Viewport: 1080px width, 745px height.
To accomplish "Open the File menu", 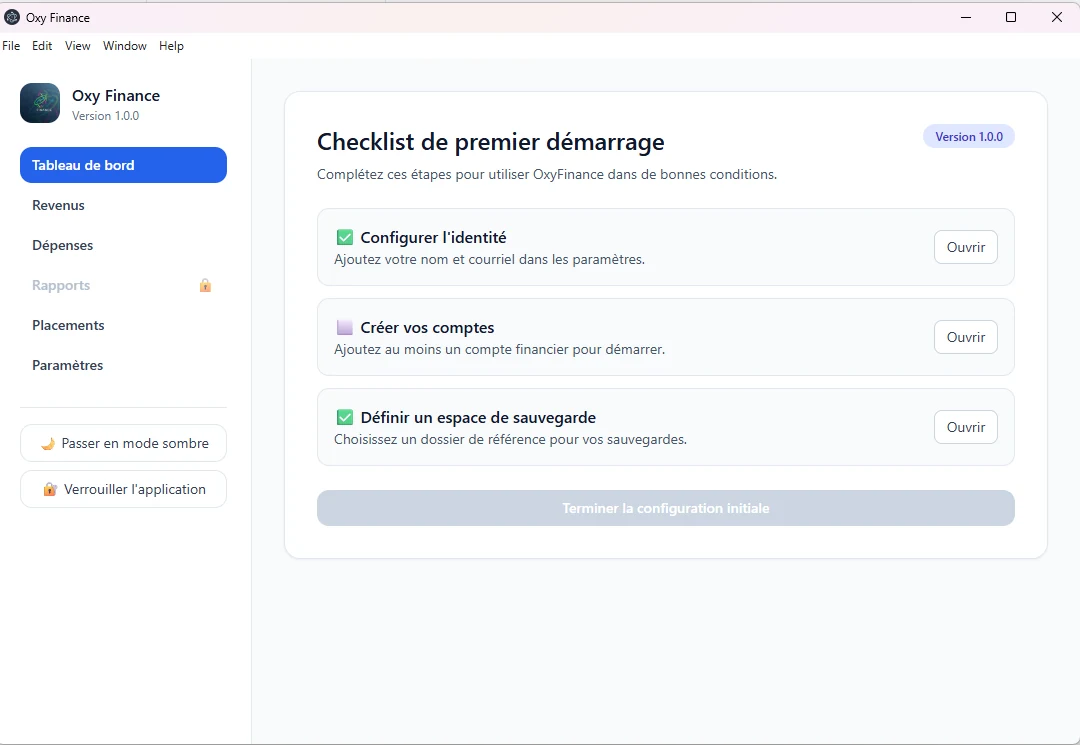I will pyautogui.click(x=11, y=45).
